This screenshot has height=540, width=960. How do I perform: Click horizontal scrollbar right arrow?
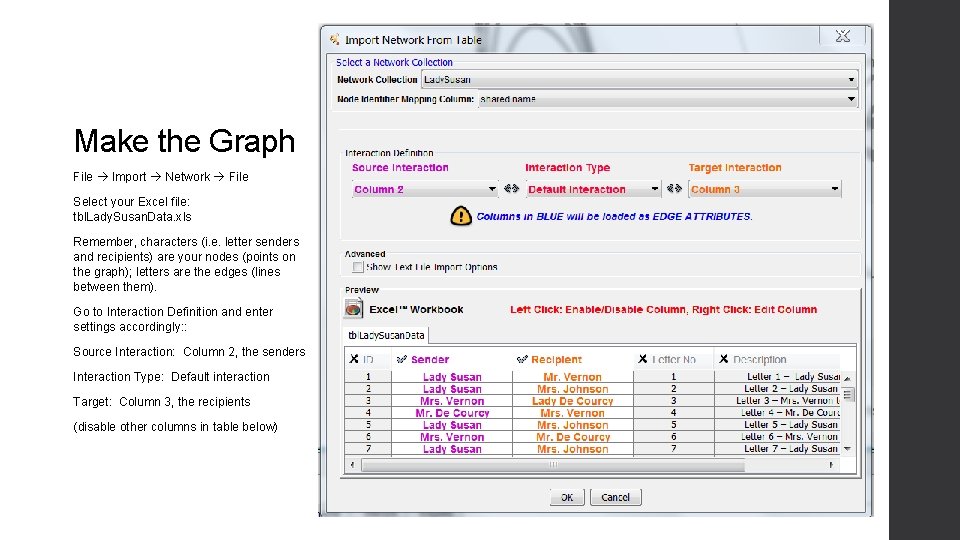(x=831, y=465)
